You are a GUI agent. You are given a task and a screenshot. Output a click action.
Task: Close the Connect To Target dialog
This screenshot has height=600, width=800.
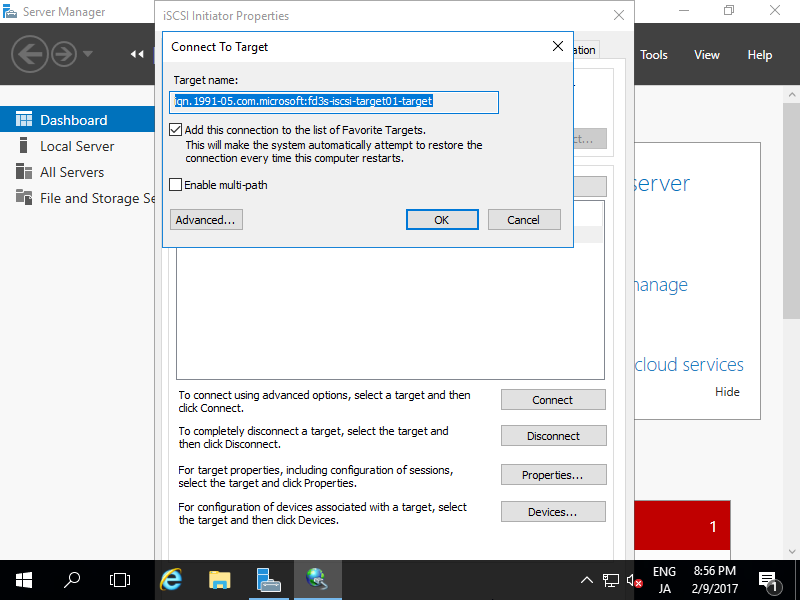pos(558,46)
